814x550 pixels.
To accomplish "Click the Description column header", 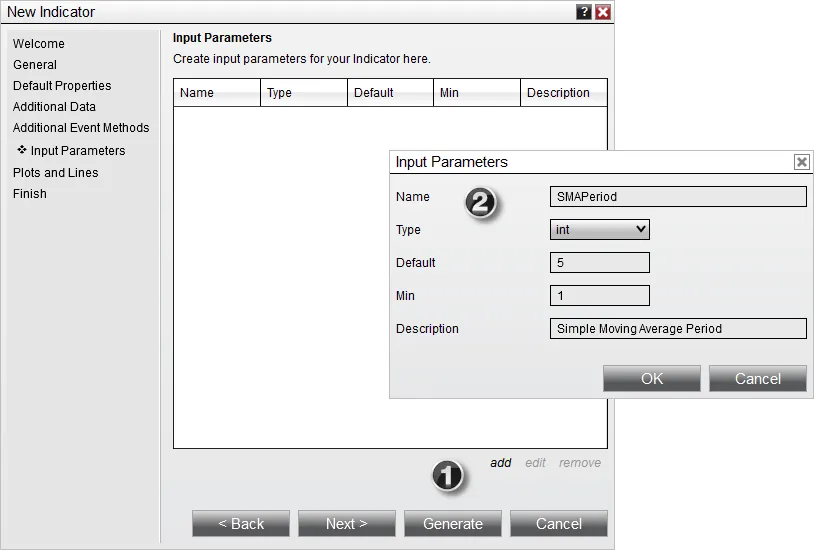I will 564,92.
